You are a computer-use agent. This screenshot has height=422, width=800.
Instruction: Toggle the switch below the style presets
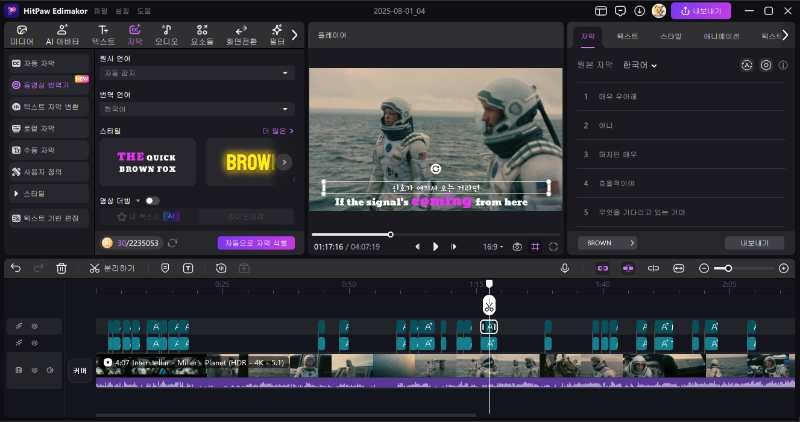point(152,201)
